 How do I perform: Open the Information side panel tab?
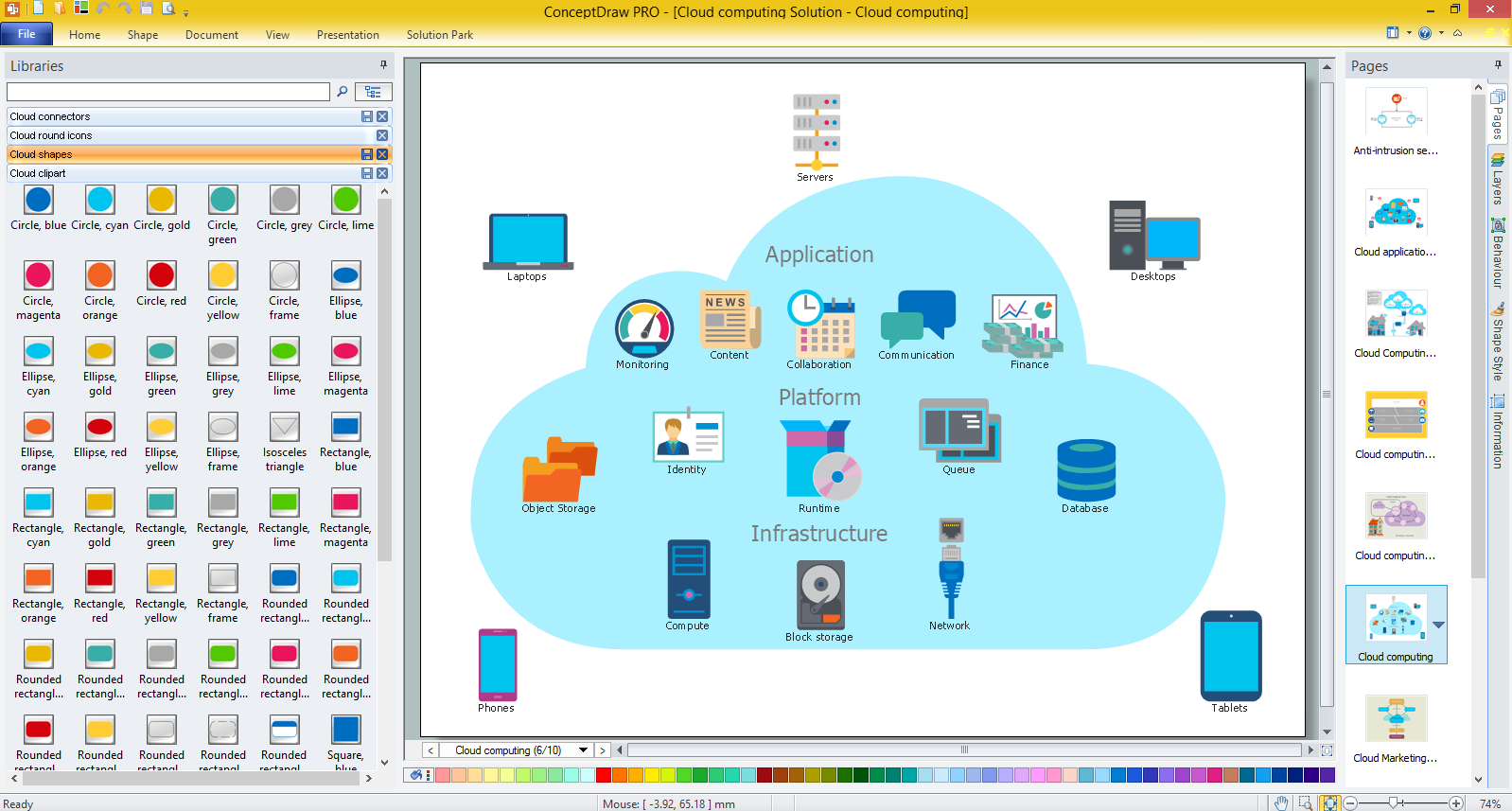pyautogui.click(x=1498, y=431)
